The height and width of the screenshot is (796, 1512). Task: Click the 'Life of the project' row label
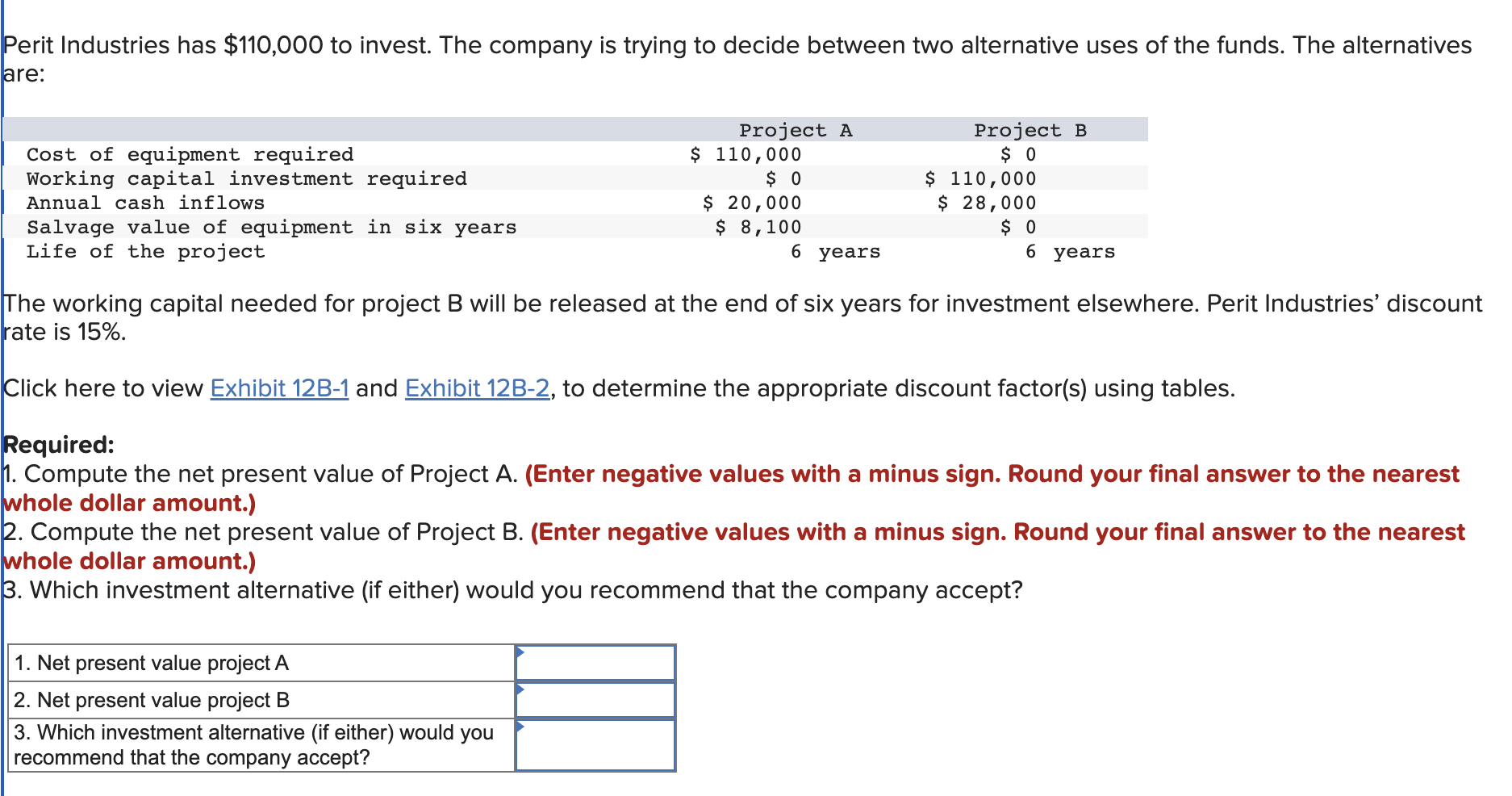[145, 251]
